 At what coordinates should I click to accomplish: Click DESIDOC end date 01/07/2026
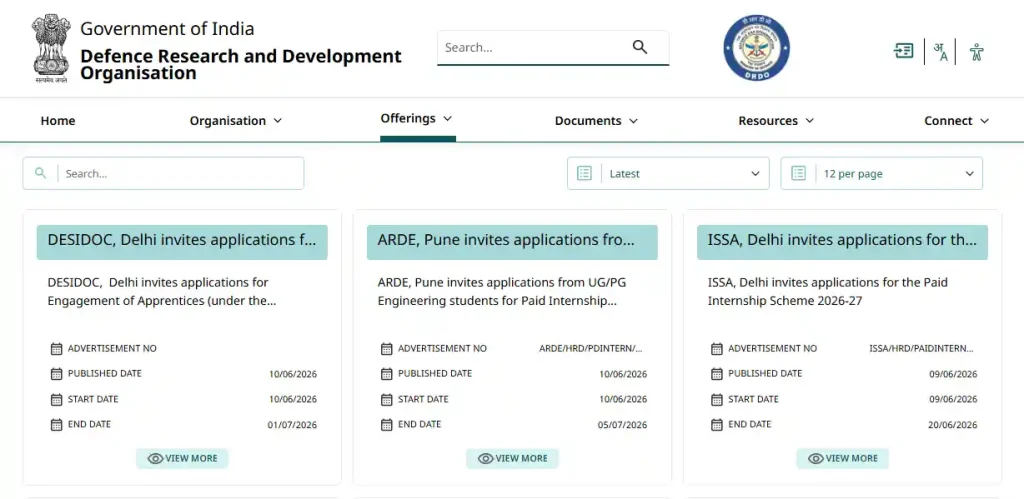click(x=292, y=425)
